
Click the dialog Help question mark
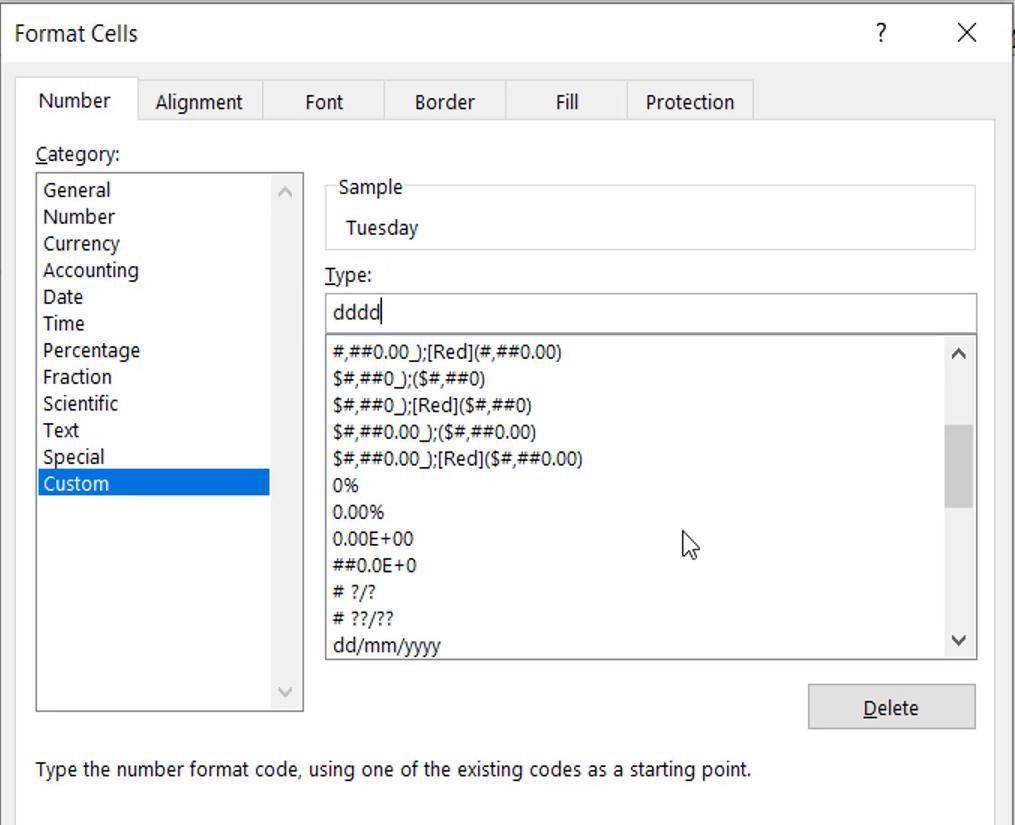pos(879,33)
